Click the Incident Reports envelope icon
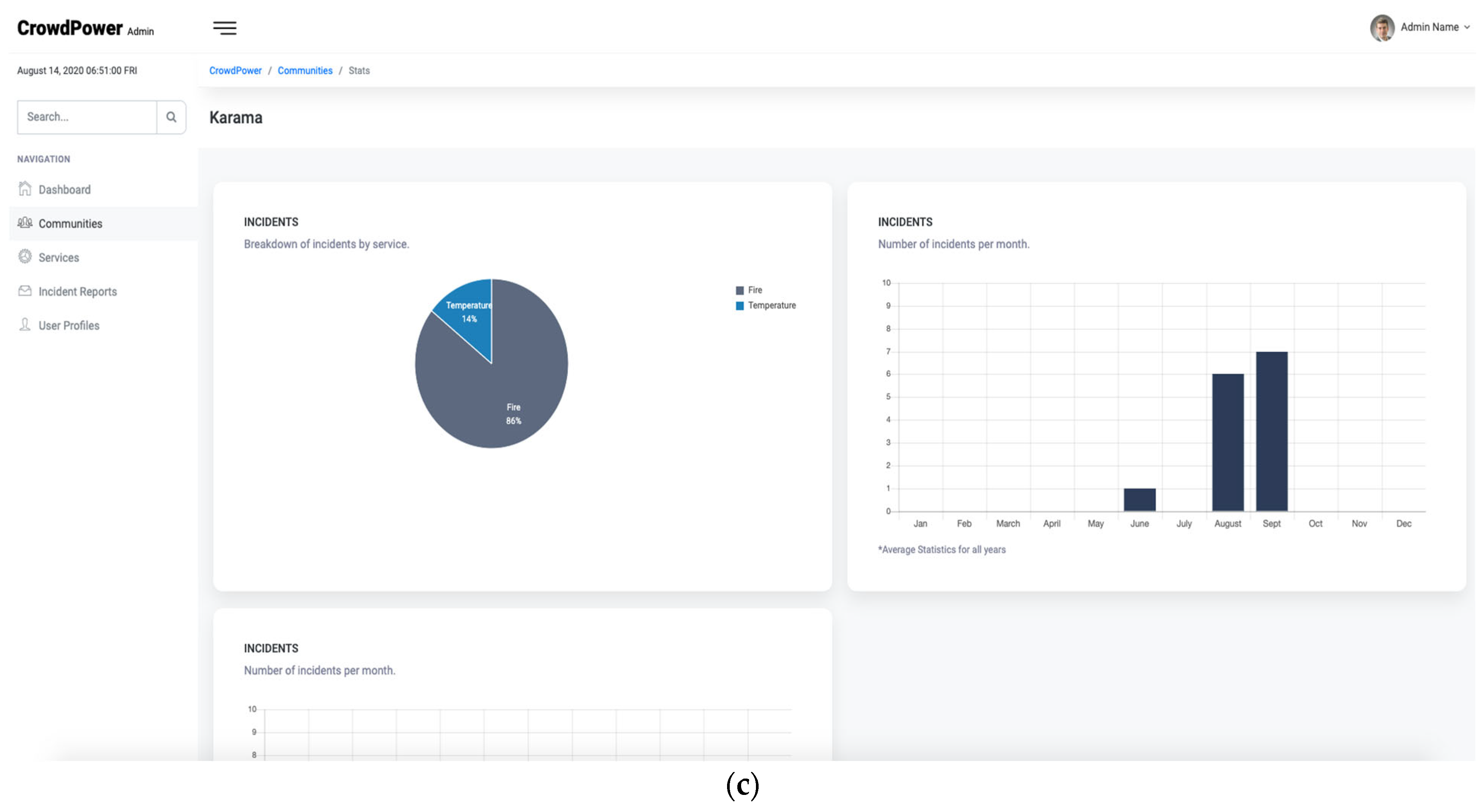This screenshot has width=1483, height=812. click(x=25, y=291)
